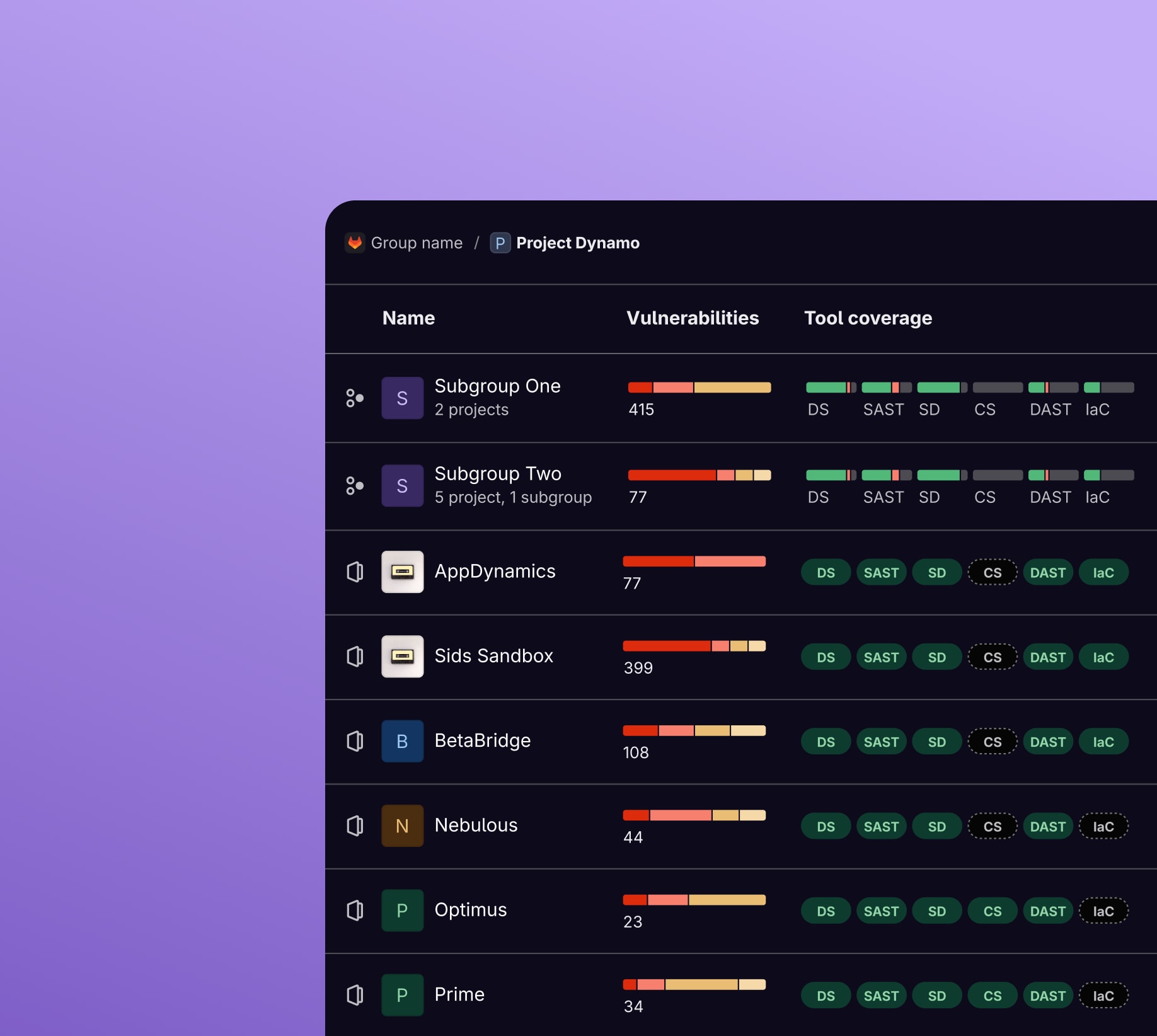Click the Tool coverage column header
This screenshot has height=1036, width=1157.
click(868, 318)
